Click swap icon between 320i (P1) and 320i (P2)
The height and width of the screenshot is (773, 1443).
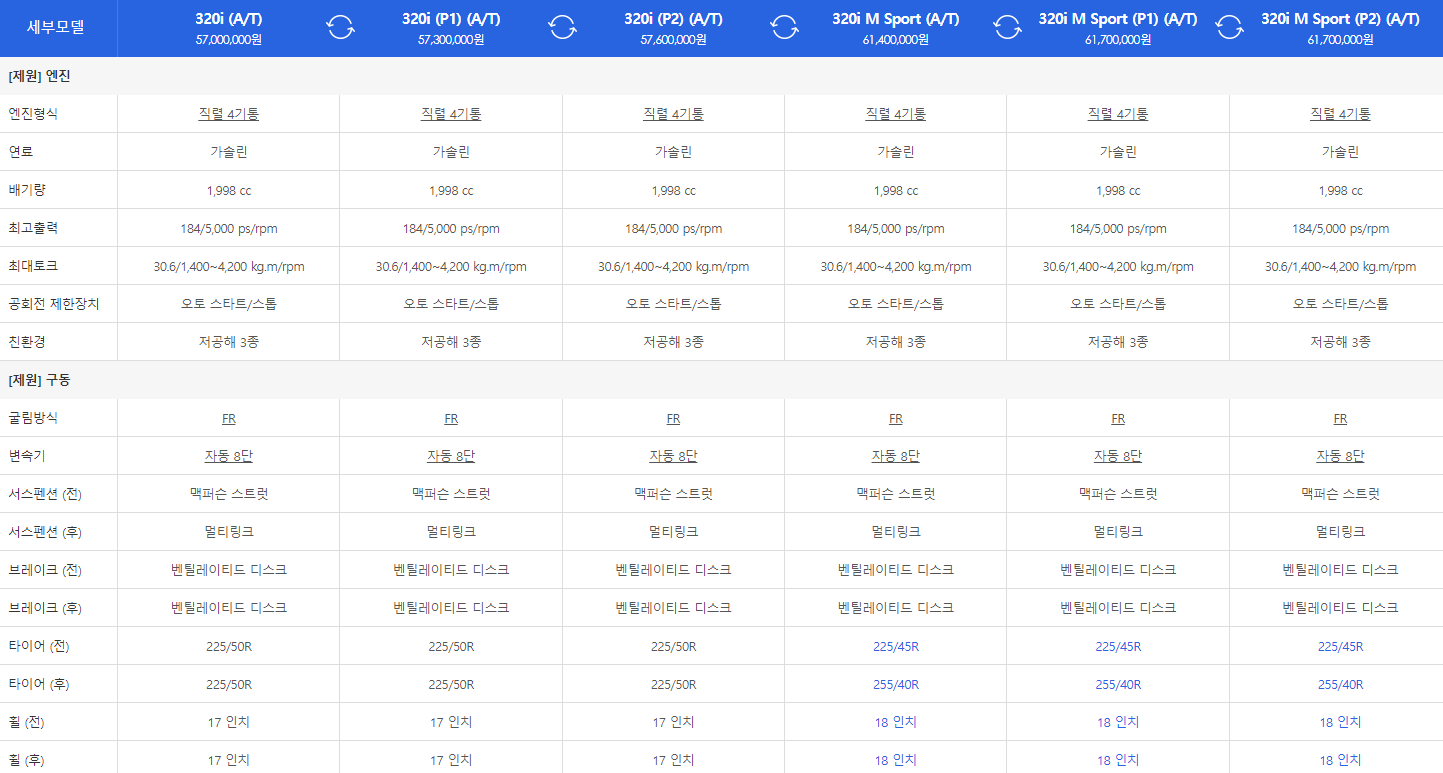click(563, 28)
